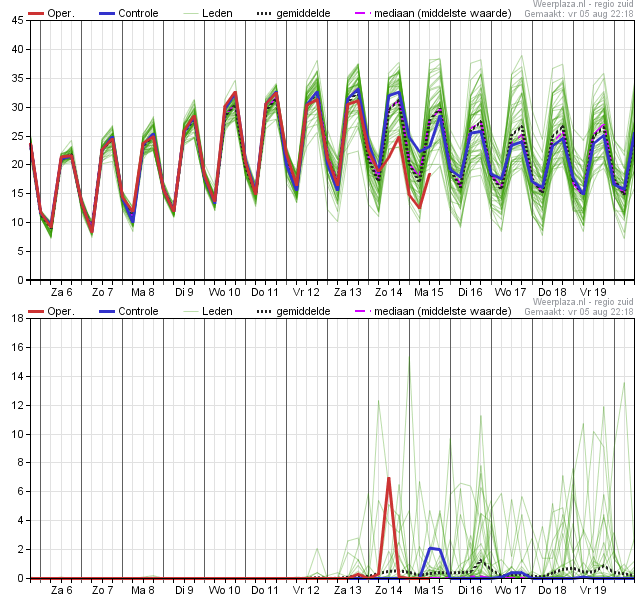Screen dimensions: 635x598
Task: Click the 25 value on the temperature y-axis
Action: [18, 136]
